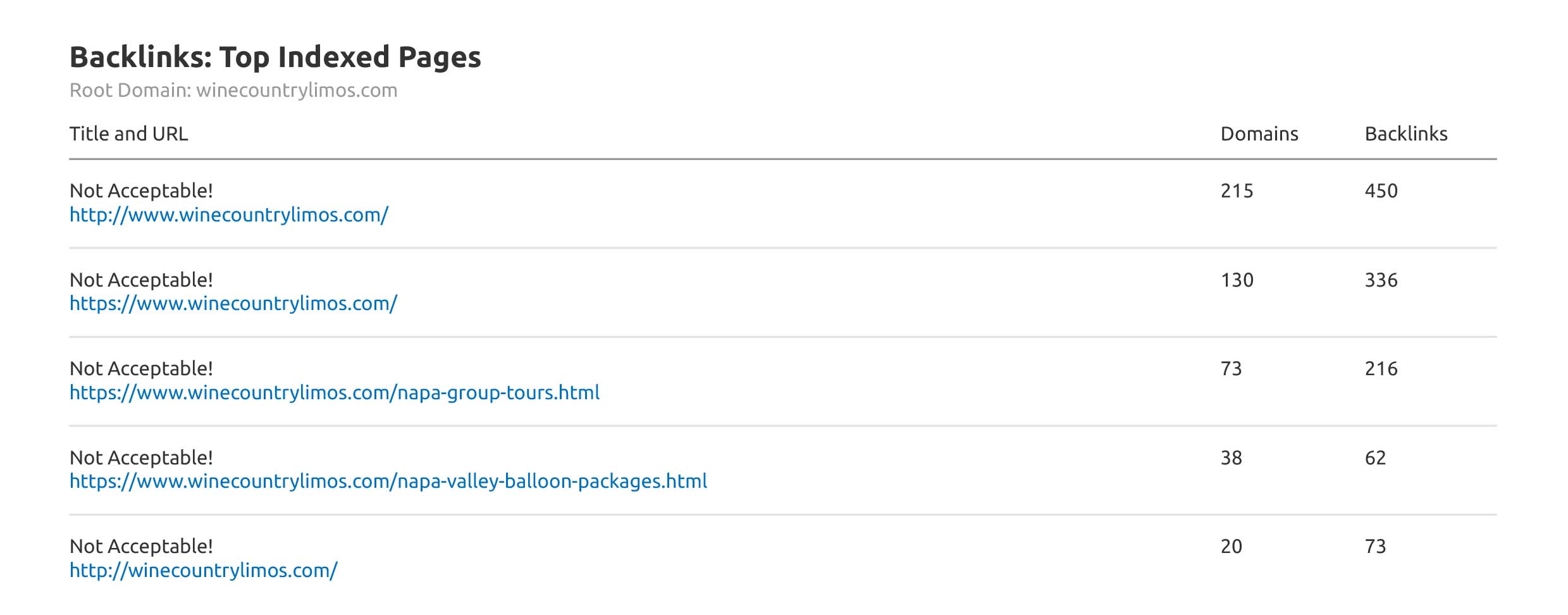Click the Backlinks column header

coord(1405,134)
